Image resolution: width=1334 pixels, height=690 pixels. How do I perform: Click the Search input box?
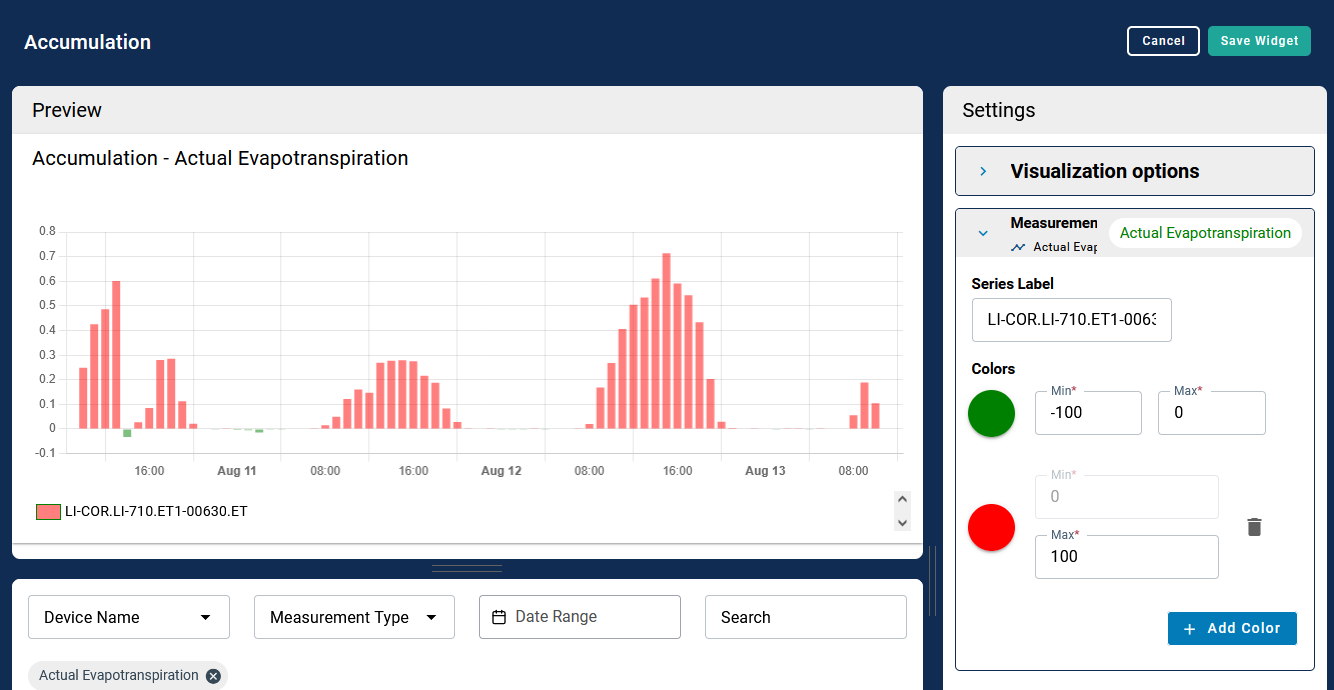(805, 617)
